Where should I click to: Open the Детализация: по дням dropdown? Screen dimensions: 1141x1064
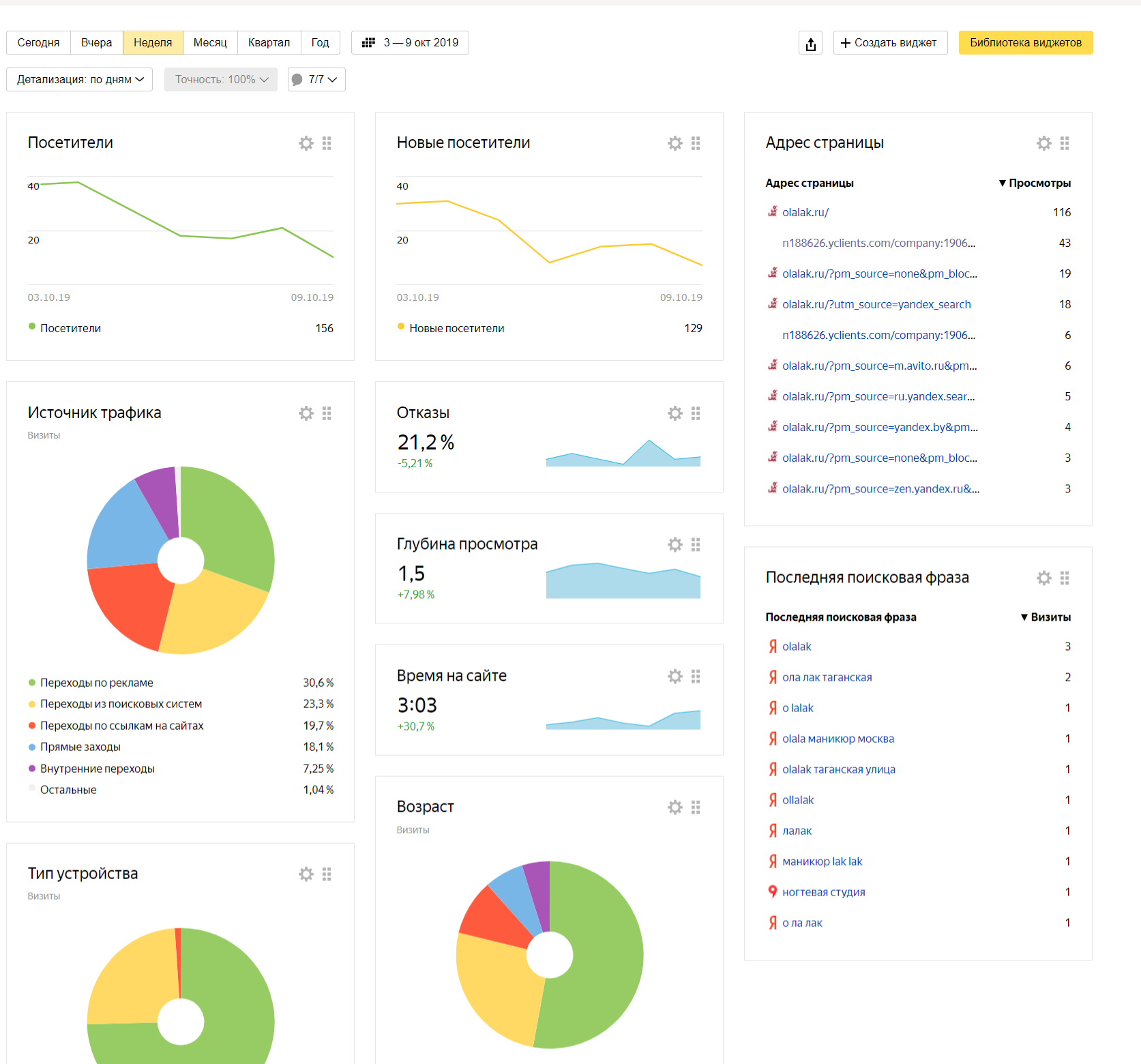(80, 79)
